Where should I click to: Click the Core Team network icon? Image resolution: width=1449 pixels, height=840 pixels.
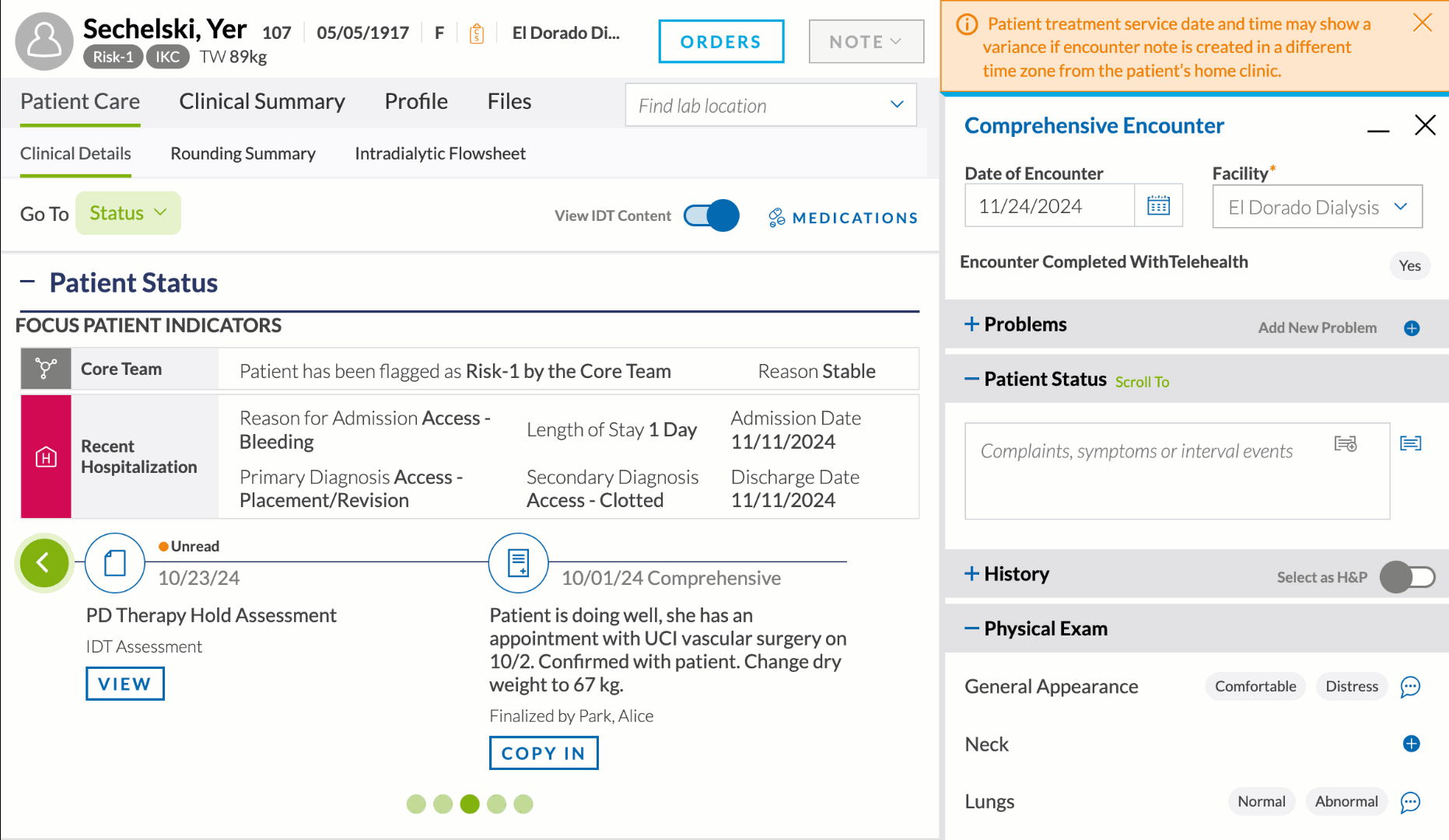[46, 369]
